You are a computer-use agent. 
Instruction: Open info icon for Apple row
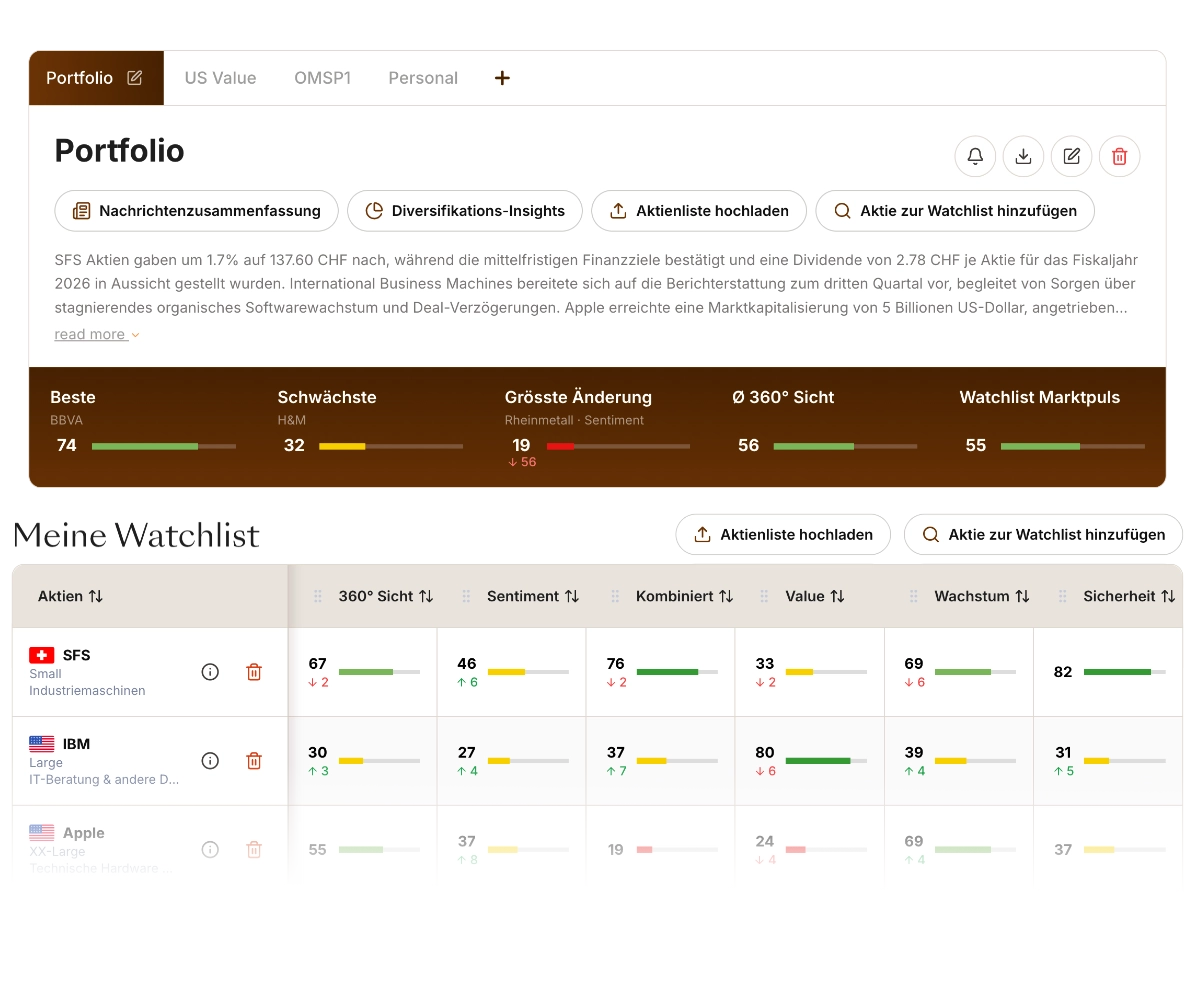point(210,850)
